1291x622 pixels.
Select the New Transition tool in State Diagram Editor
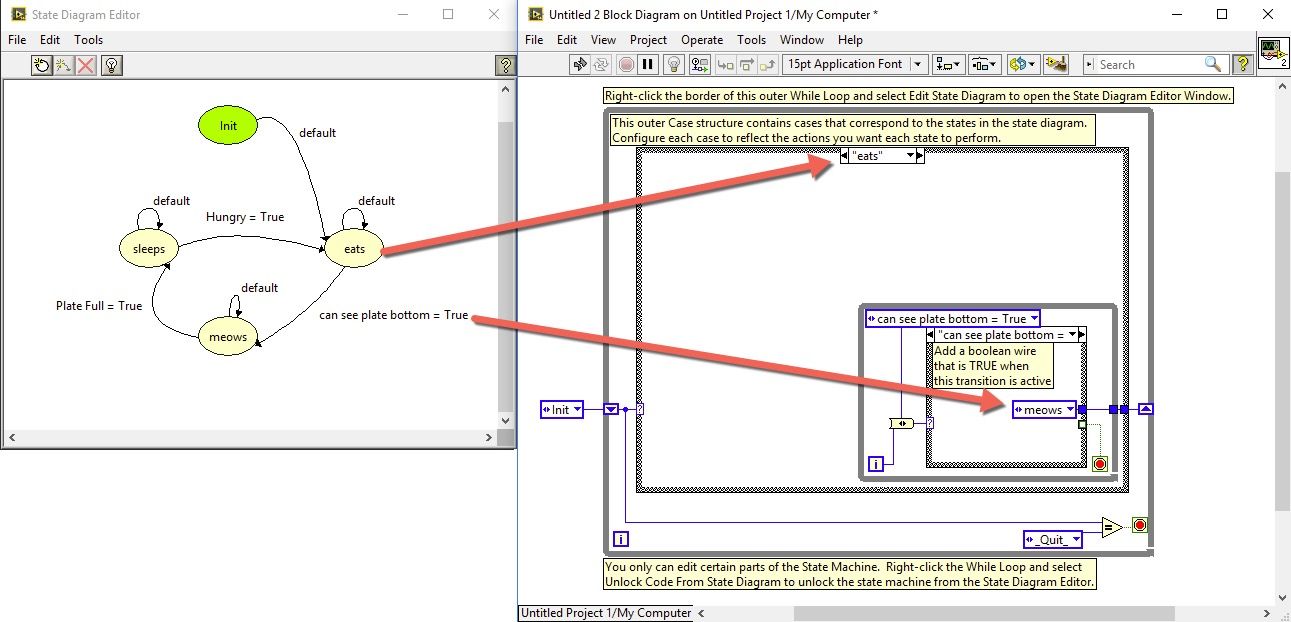[64, 66]
